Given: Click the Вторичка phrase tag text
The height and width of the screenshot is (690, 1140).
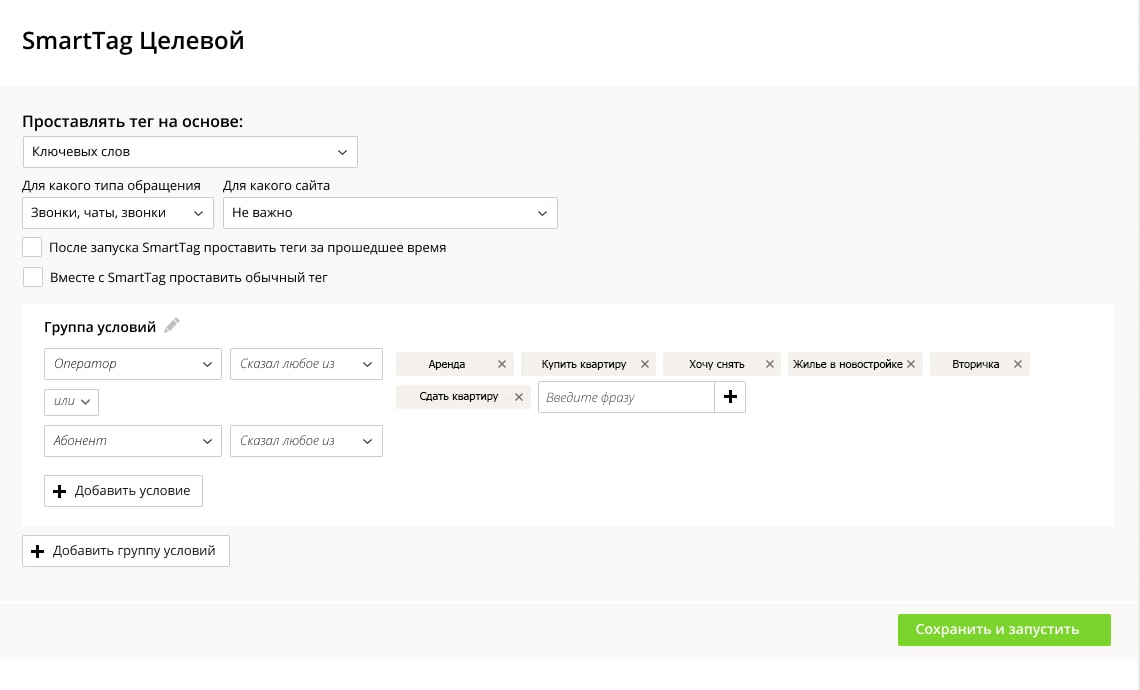Looking at the screenshot, I should coord(976,364).
